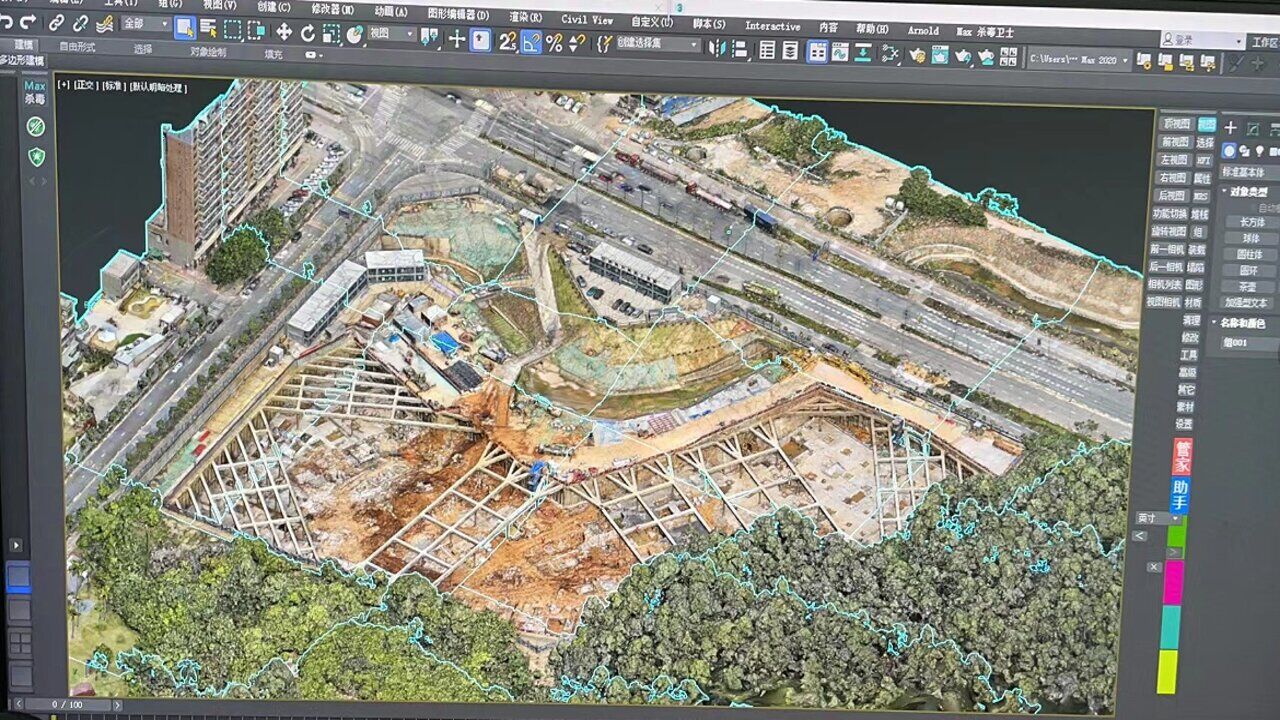
Task: Click the yellow-green color swatch
Action: [x=1167, y=672]
